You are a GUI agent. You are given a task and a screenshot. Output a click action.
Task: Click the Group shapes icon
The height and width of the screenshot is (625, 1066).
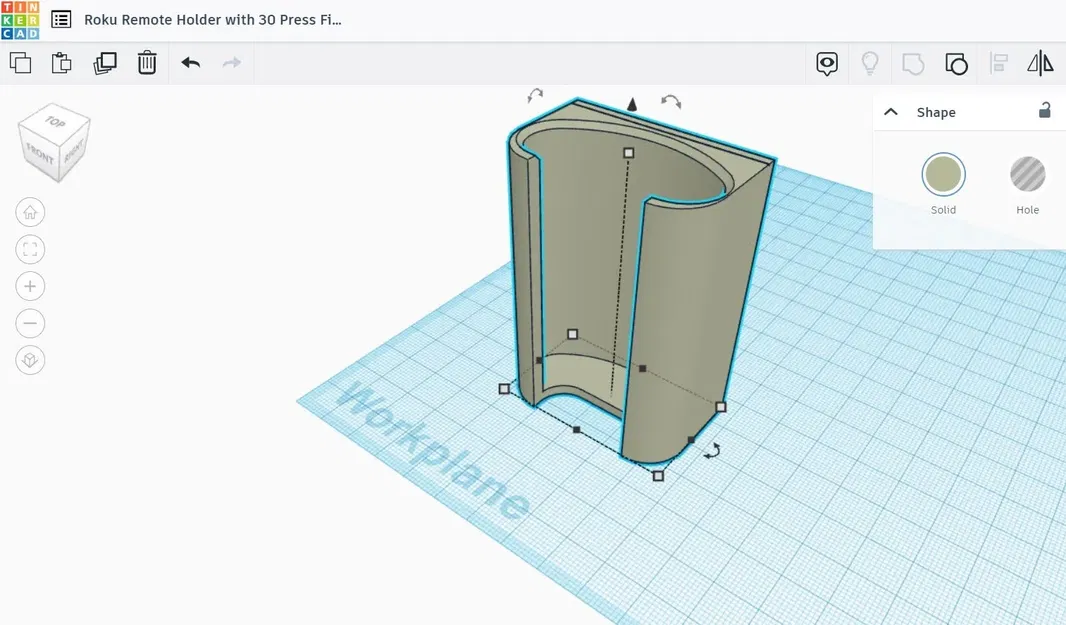pyautogui.click(x=913, y=64)
